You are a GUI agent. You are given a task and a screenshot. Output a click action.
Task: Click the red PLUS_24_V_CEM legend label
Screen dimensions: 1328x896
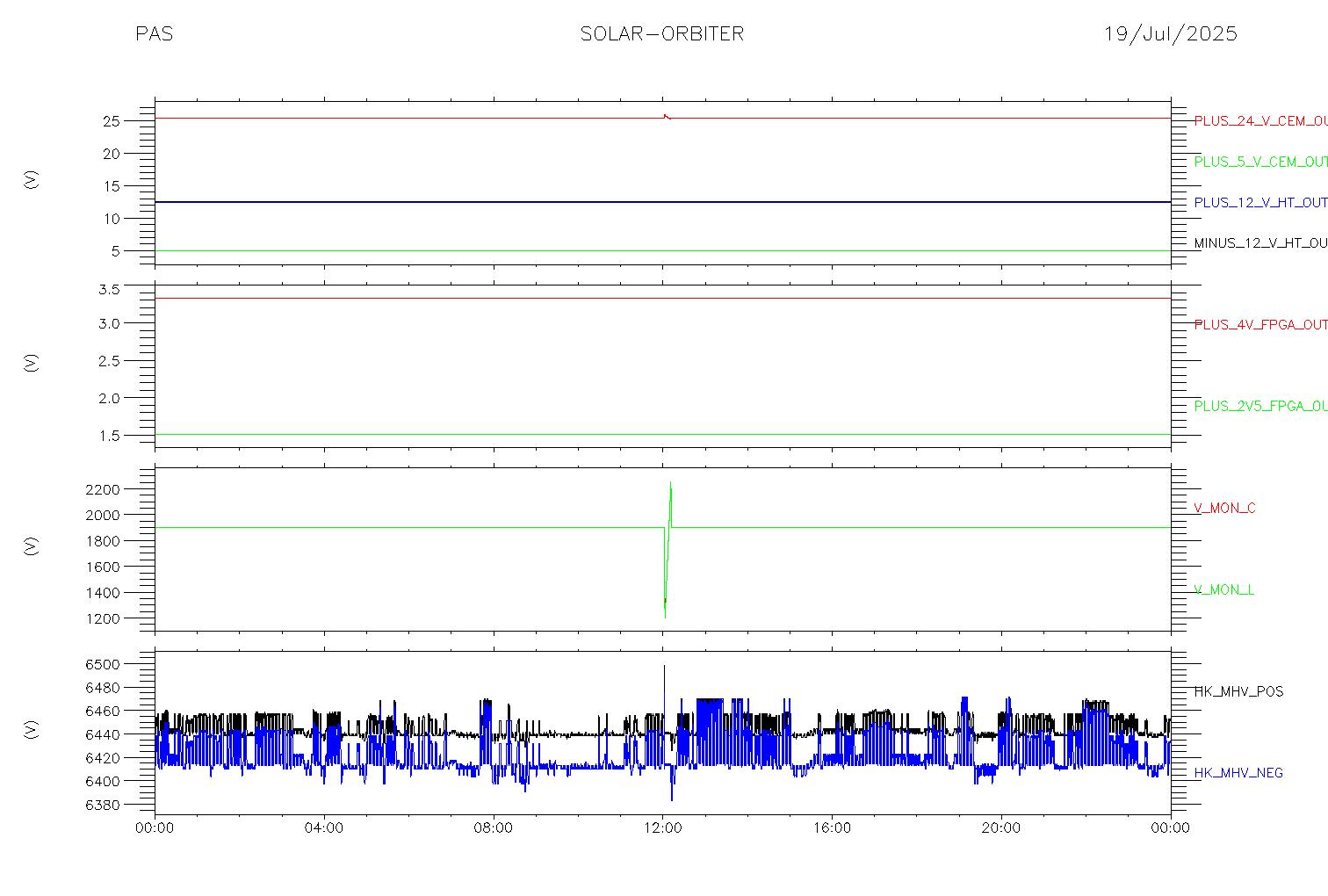tap(1260, 121)
